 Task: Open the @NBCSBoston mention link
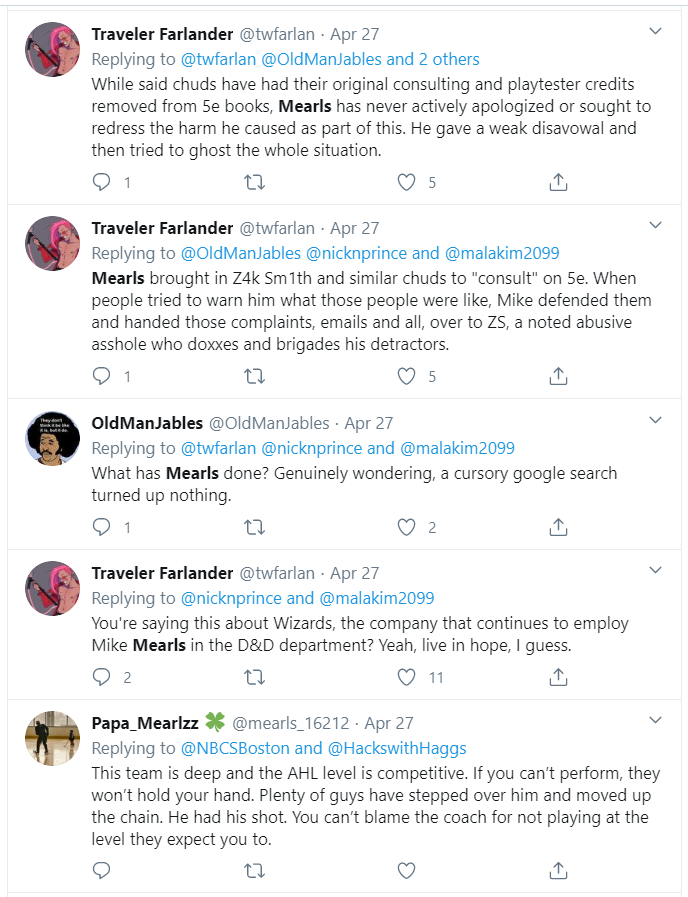coord(244,748)
